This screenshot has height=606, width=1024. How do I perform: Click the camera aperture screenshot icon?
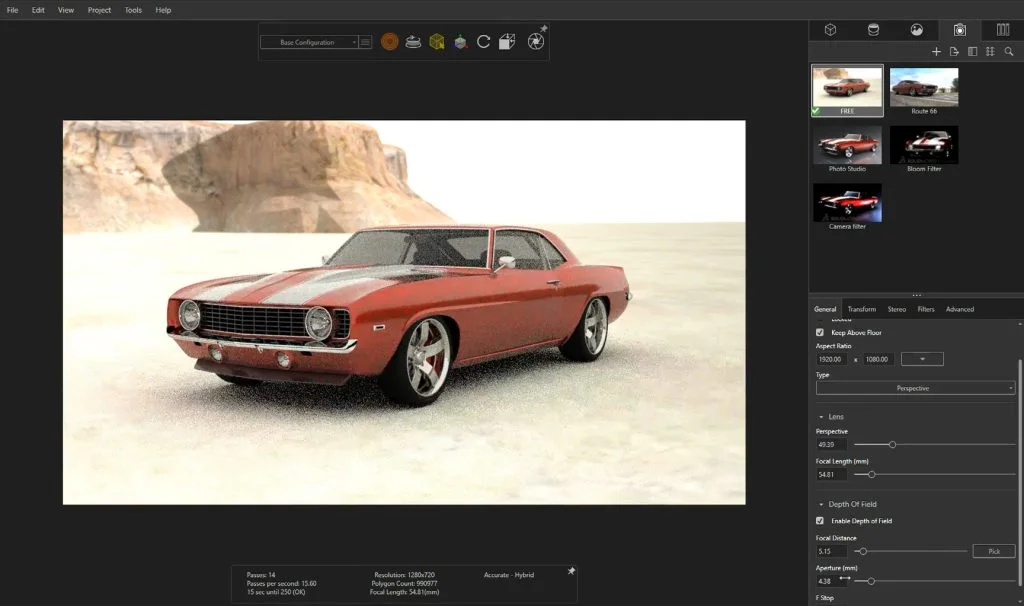[535, 42]
